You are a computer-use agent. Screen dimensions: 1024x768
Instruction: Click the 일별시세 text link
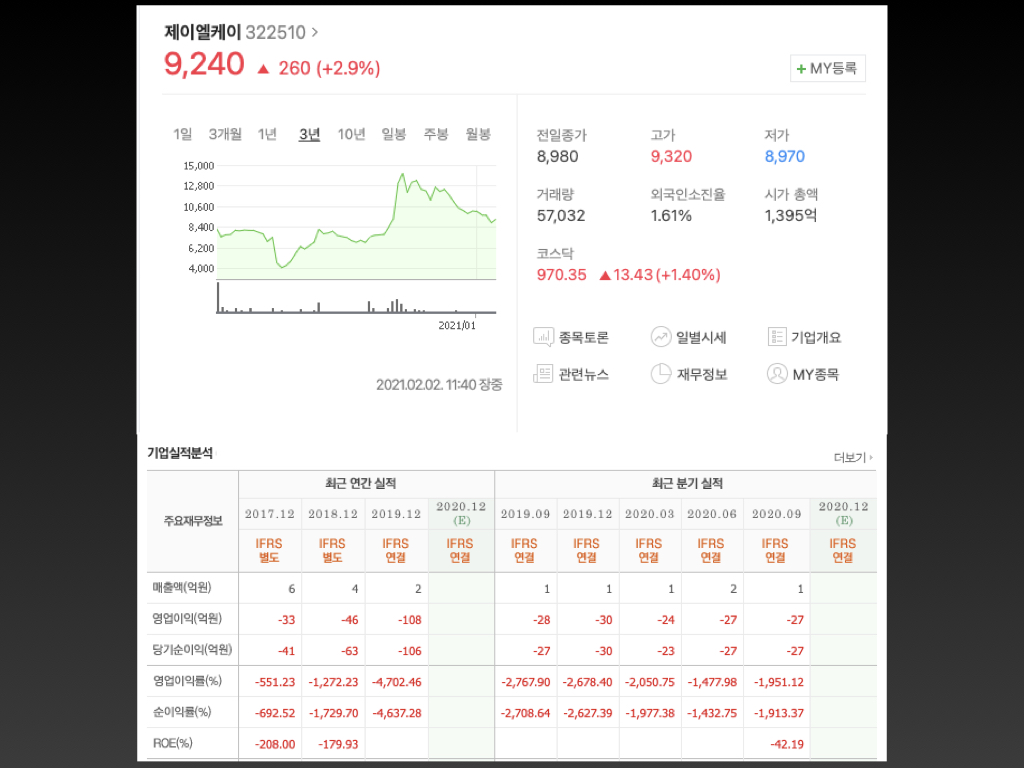pos(701,338)
